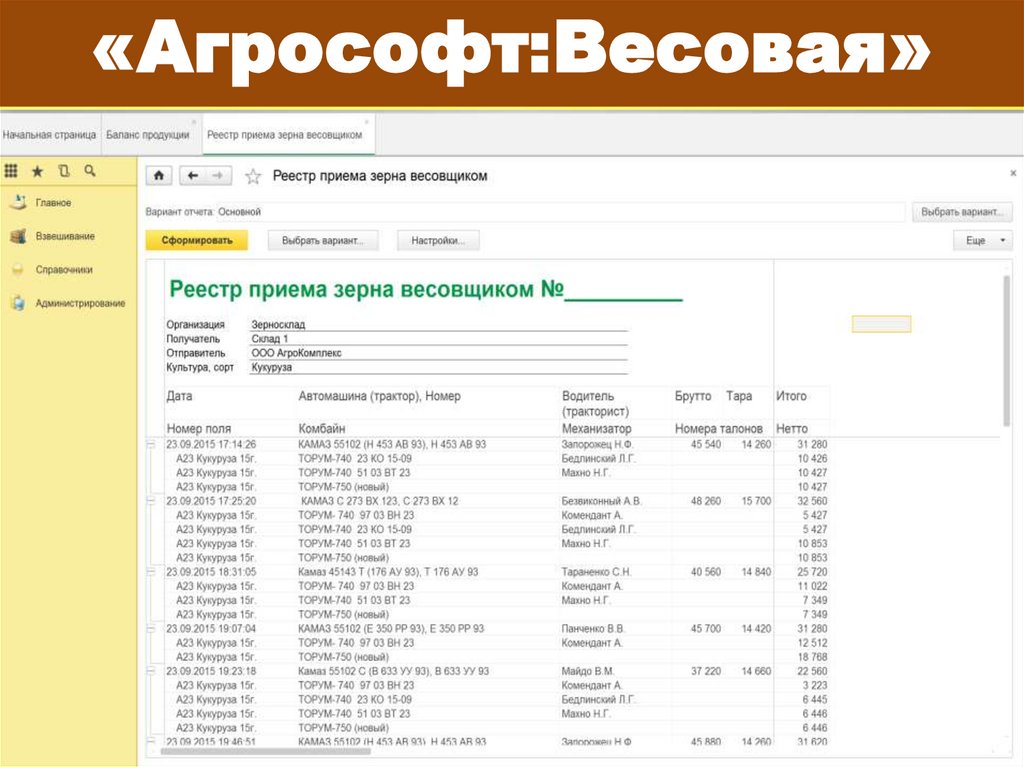The image size is (1024, 767).
Task: Click the Сформировать button
Action: [x=197, y=240]
